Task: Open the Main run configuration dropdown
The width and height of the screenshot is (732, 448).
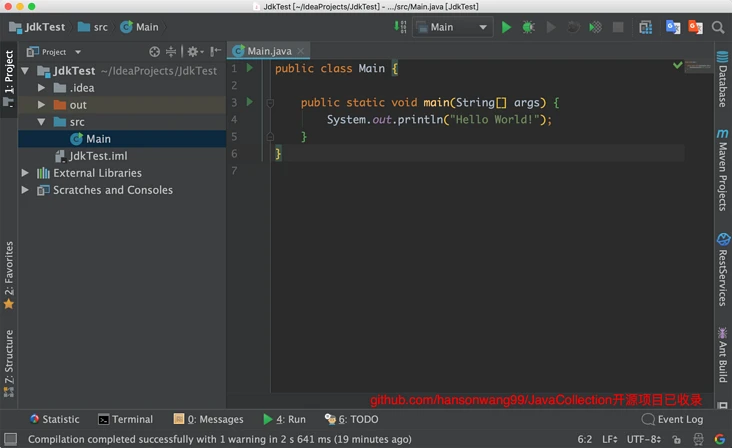Action: [452, 27]
